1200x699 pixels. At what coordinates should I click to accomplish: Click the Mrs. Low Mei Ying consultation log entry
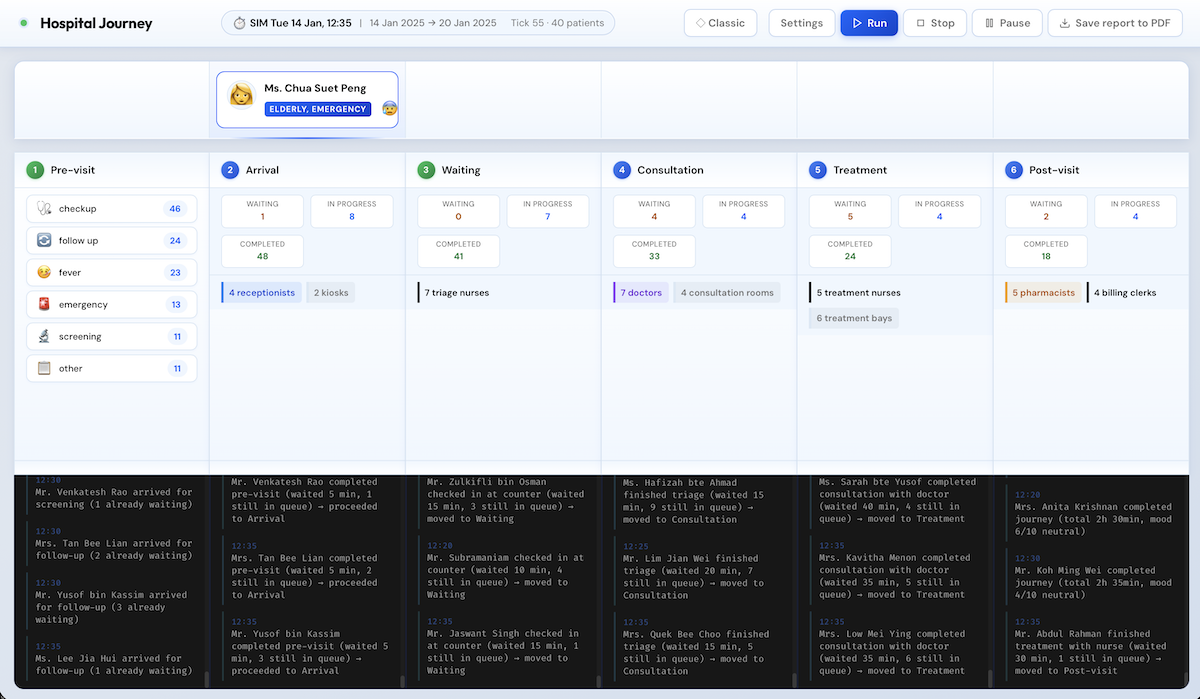click(893, 646)
